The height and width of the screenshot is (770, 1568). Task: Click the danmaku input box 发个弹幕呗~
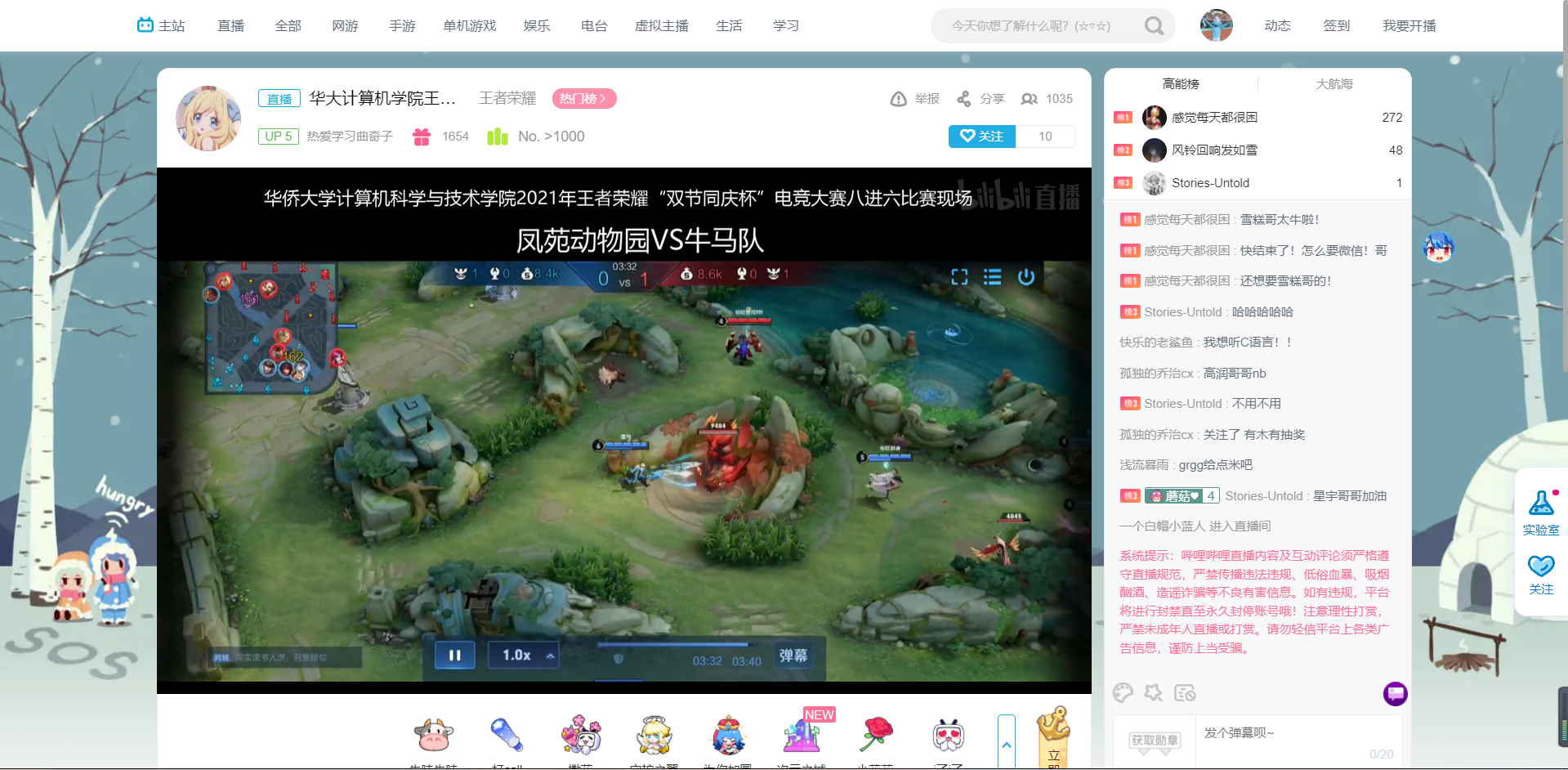pos(1298,741)
